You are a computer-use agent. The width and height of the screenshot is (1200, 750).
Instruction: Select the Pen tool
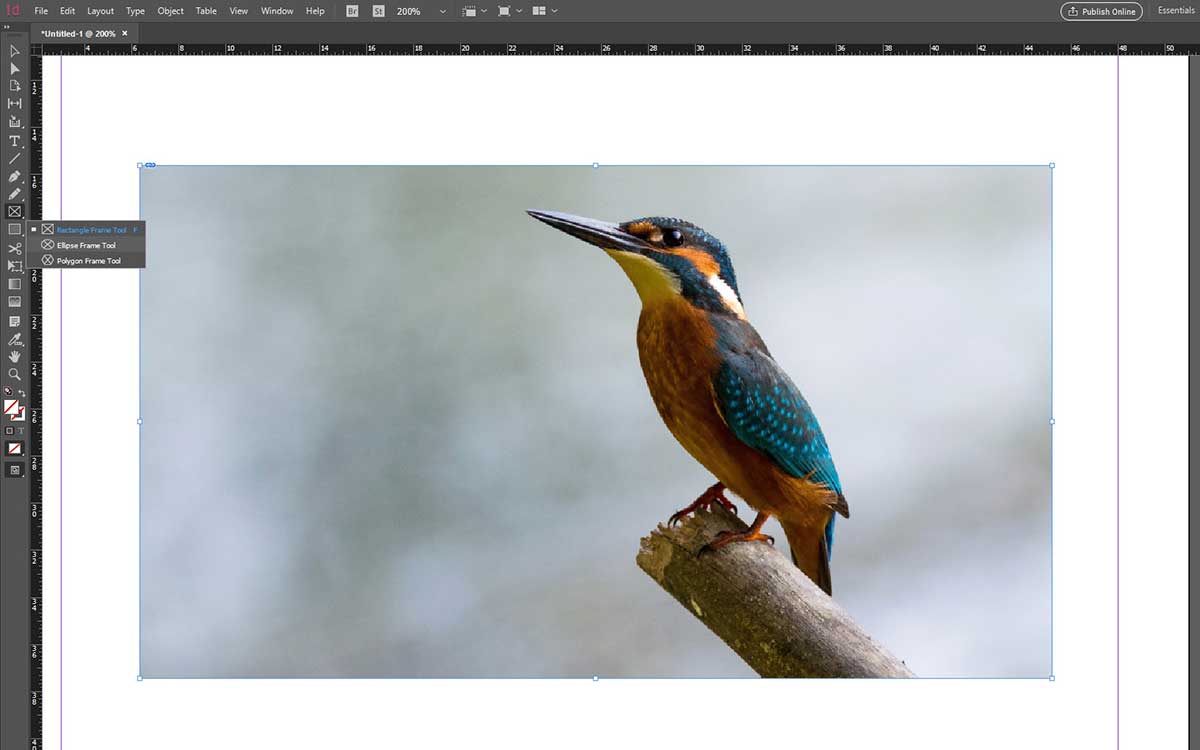(x=14, y=176)
